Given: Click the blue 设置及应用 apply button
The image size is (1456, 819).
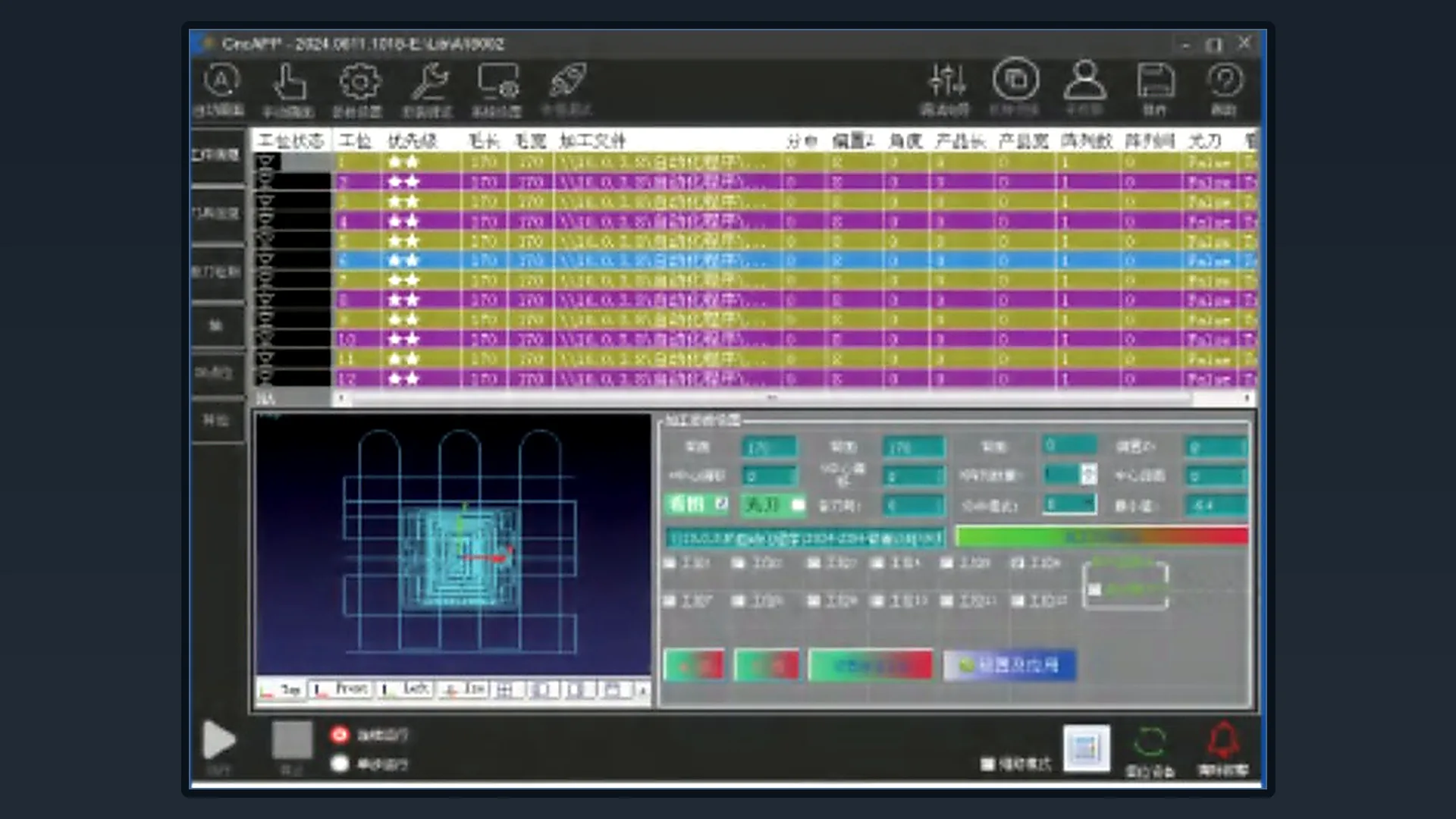Looking at the screenshot, I should point(1009,665).
